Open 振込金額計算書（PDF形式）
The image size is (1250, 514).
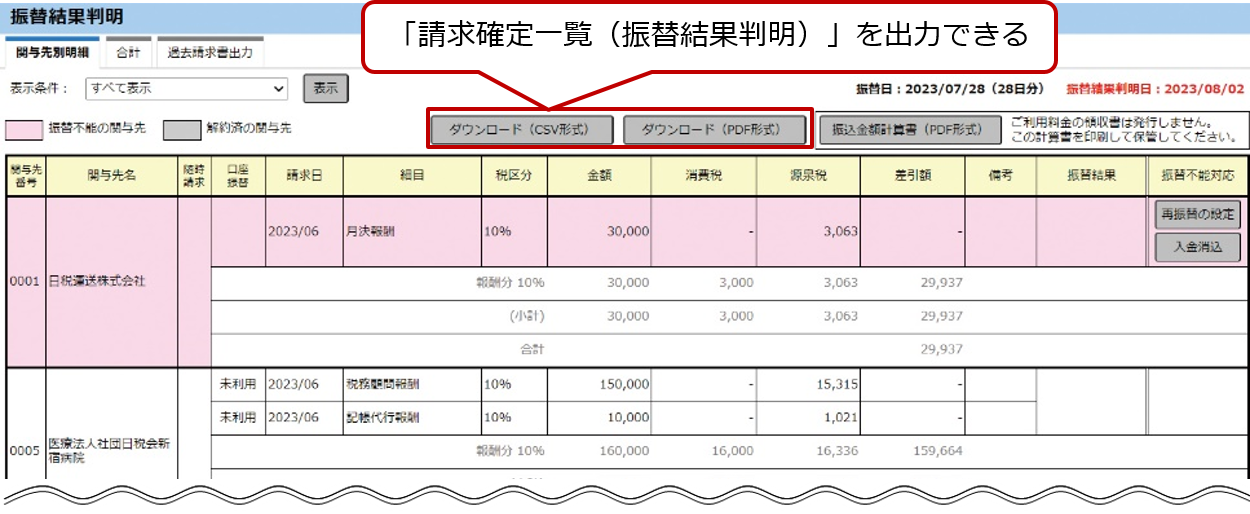[908, 129]
